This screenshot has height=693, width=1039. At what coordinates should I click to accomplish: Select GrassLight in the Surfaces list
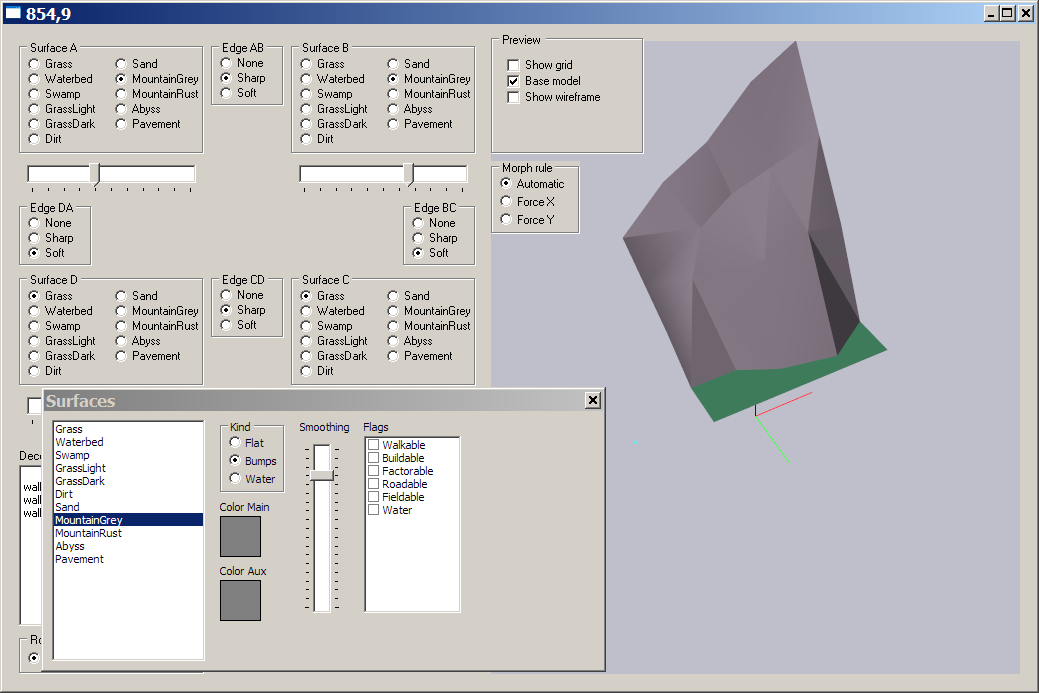pos(128,468)
